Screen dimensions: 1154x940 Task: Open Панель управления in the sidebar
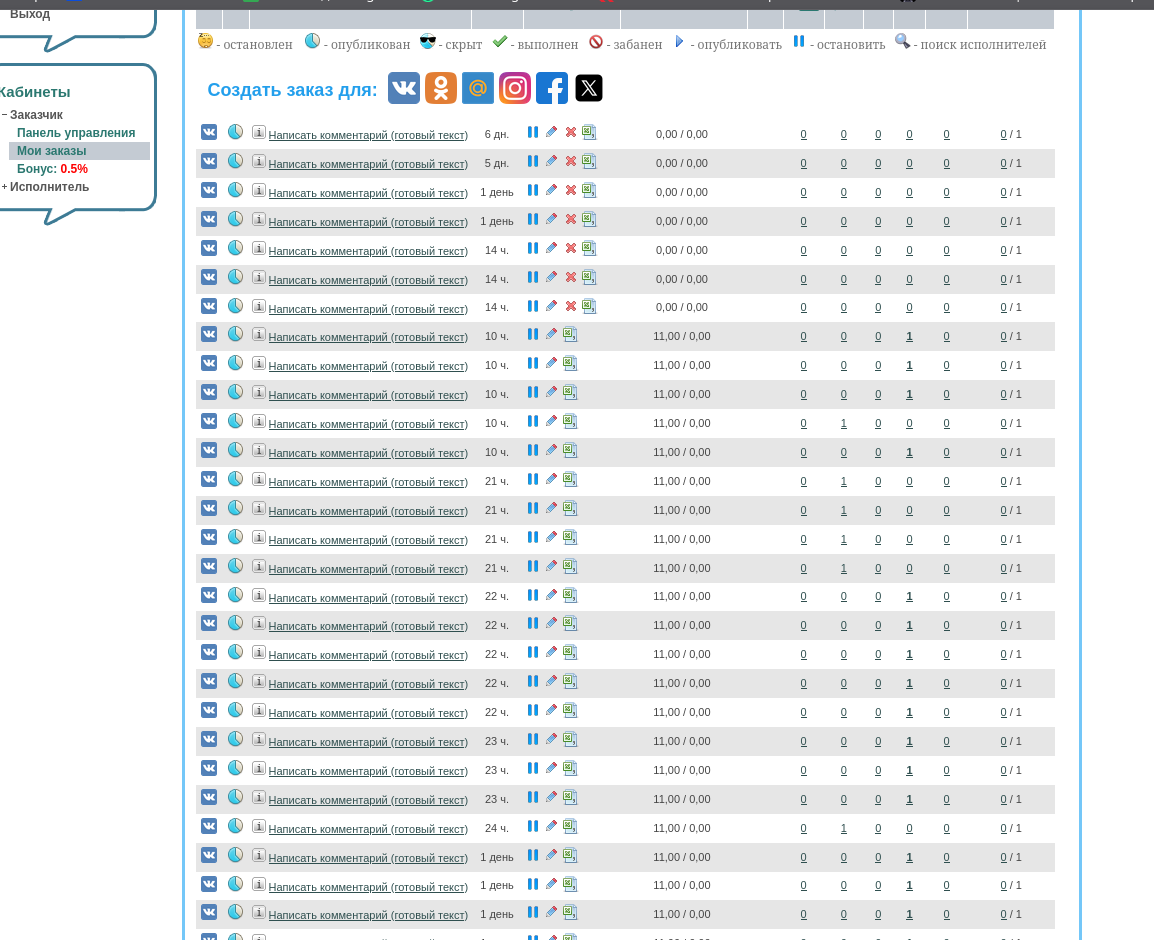[x=76, y=132]
